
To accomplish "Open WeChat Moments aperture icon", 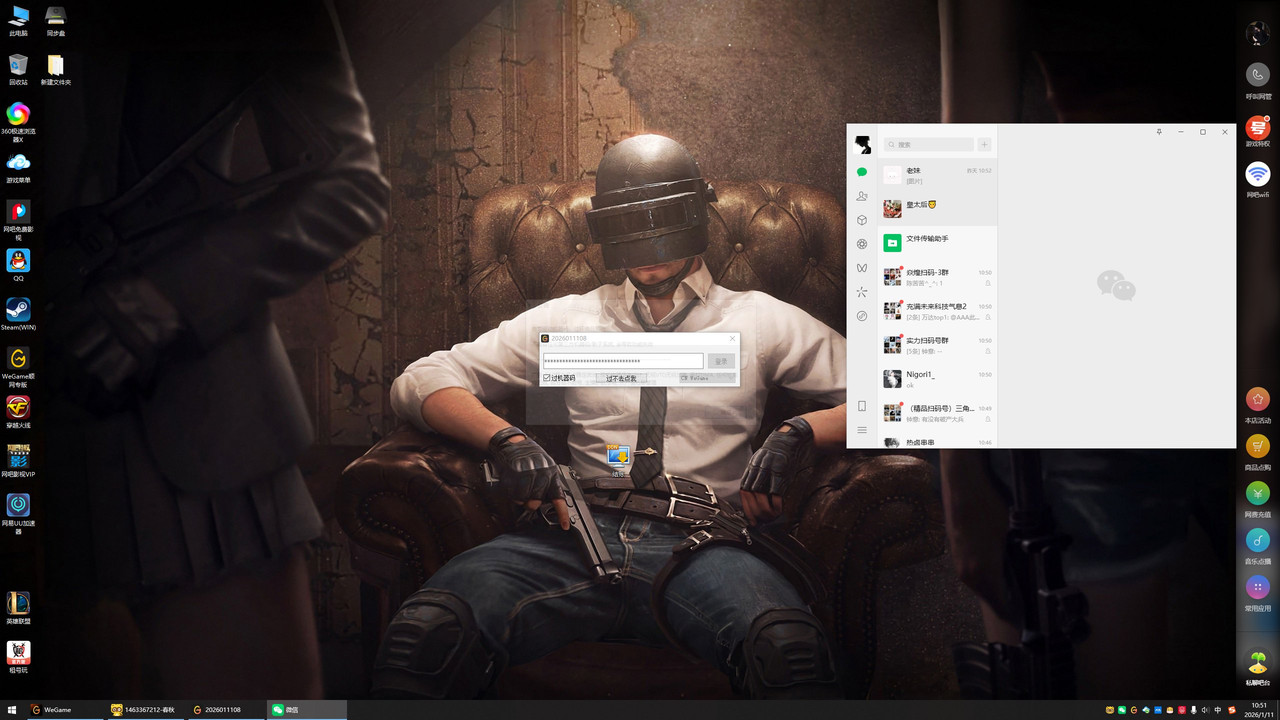I will coord(862,244).
